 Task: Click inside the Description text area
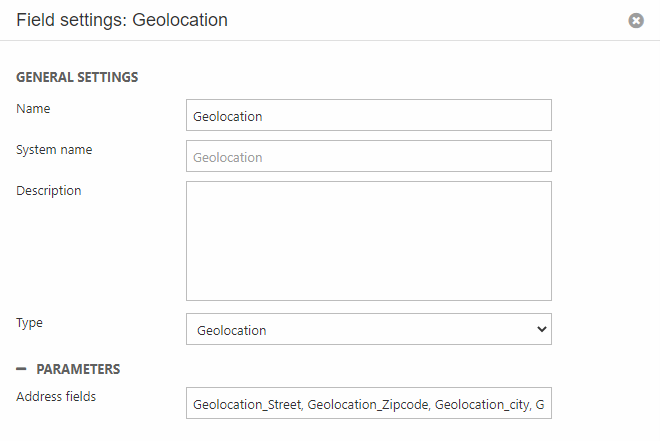click(368, 240)
